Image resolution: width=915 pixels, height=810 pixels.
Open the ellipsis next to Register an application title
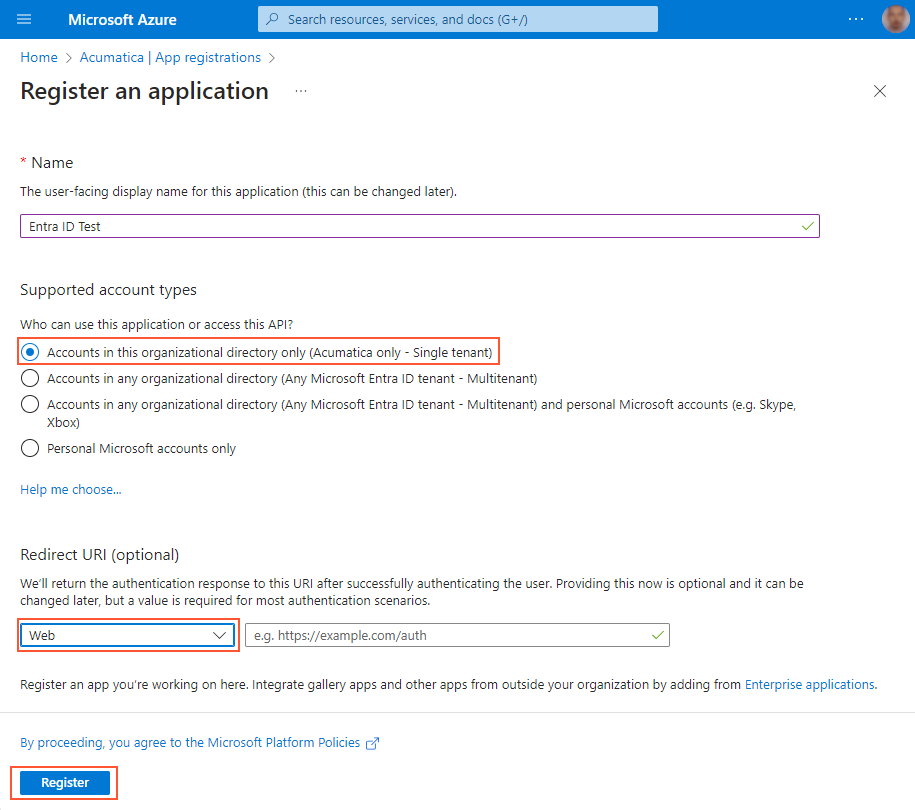point(300,91)
